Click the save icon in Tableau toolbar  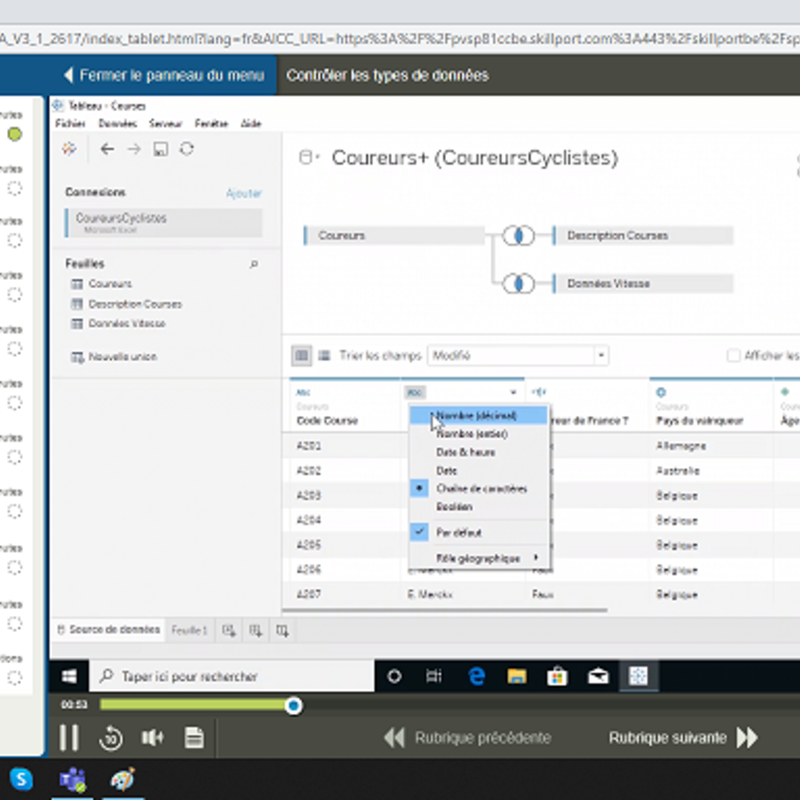click(x=160, y=149)
